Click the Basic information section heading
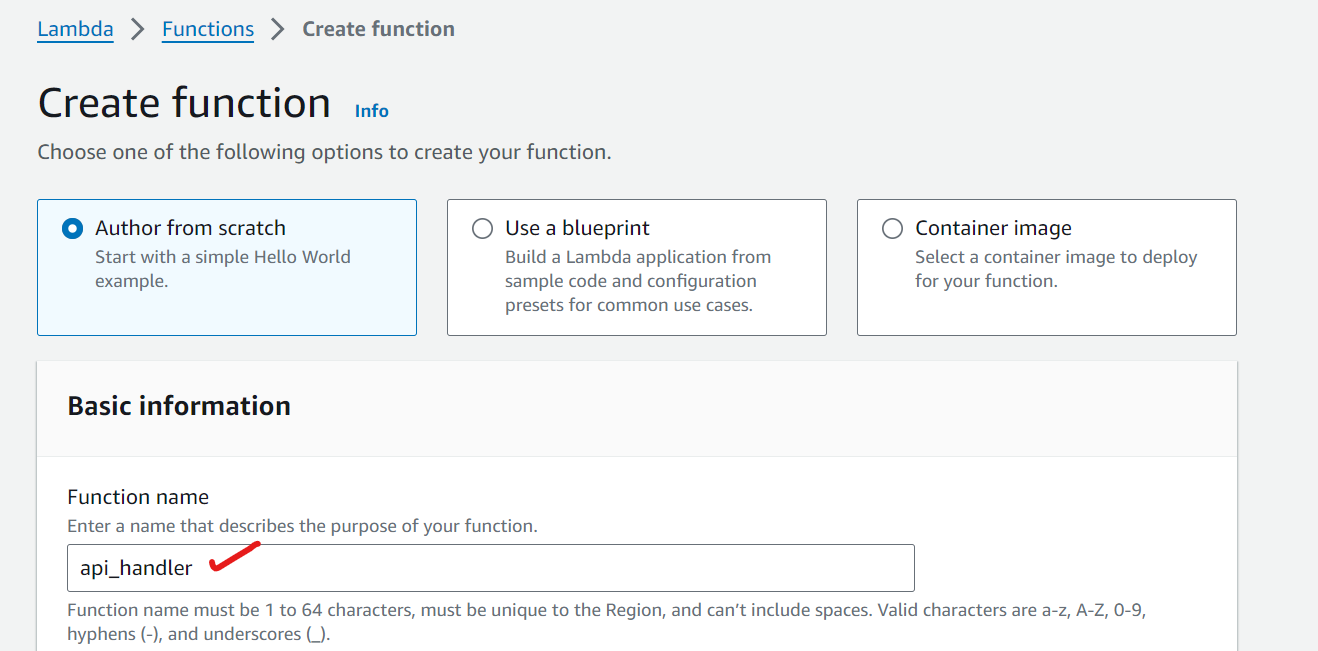This screenshot has width=1318, height=651. pos(179,406)
